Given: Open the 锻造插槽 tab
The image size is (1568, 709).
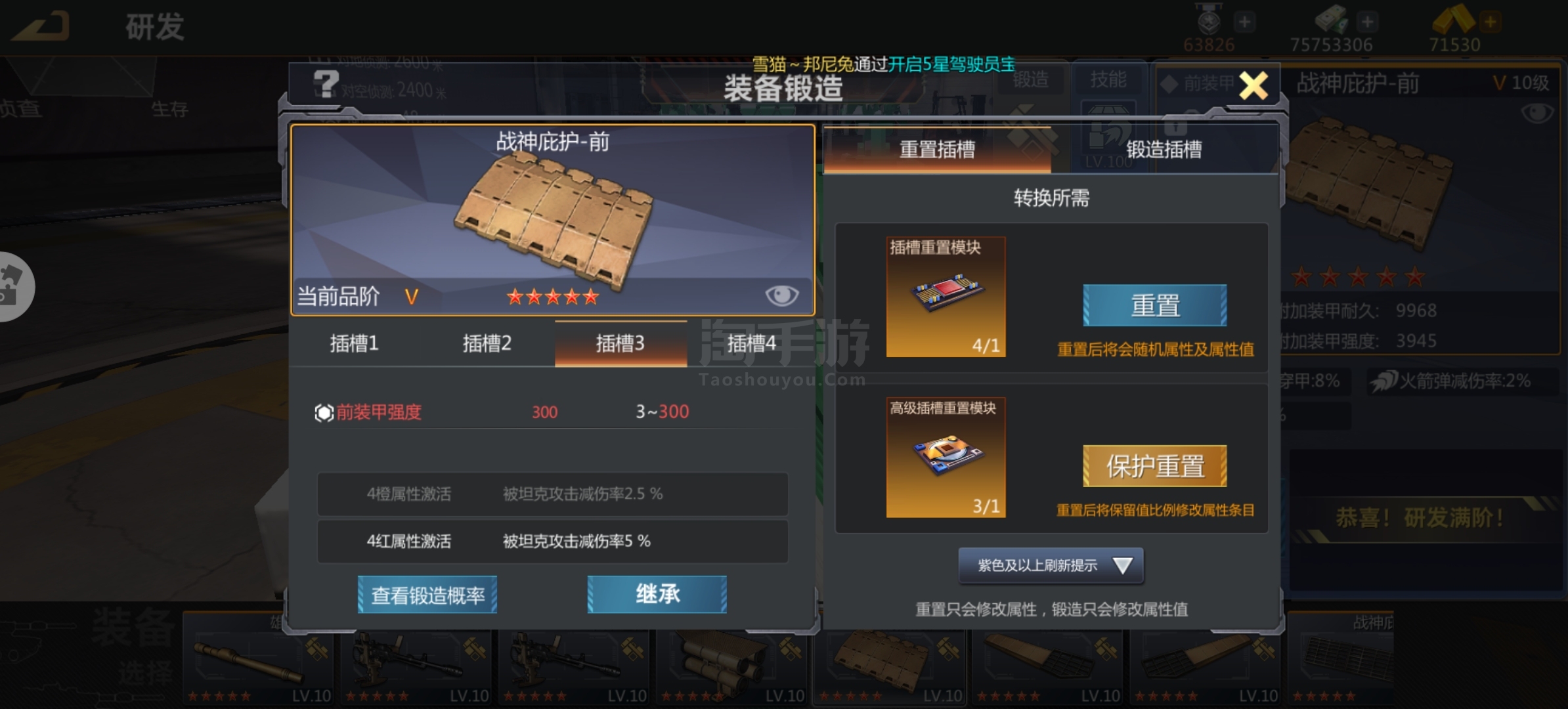Looking at the screenshot, I should [1164, 150].
